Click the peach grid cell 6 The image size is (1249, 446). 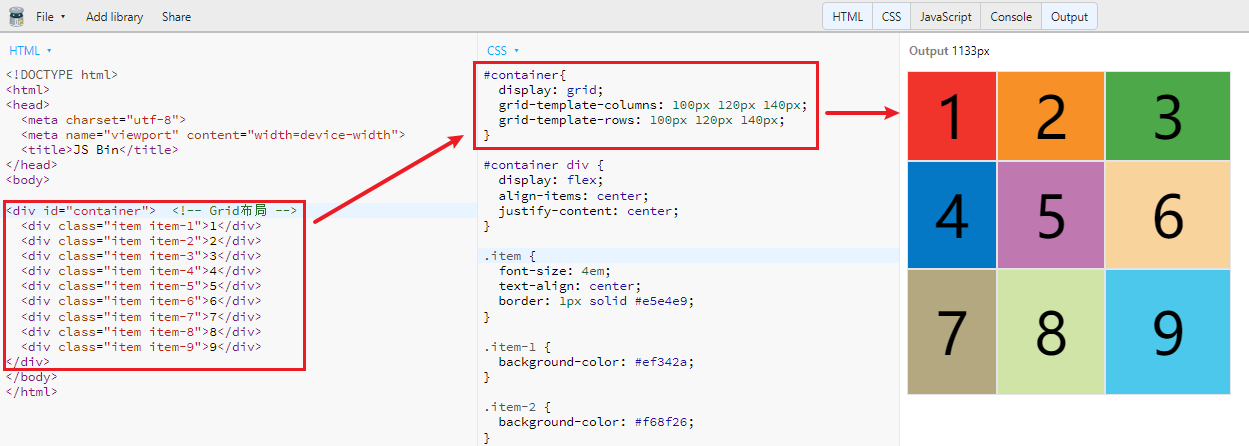tap(1167, 215)
